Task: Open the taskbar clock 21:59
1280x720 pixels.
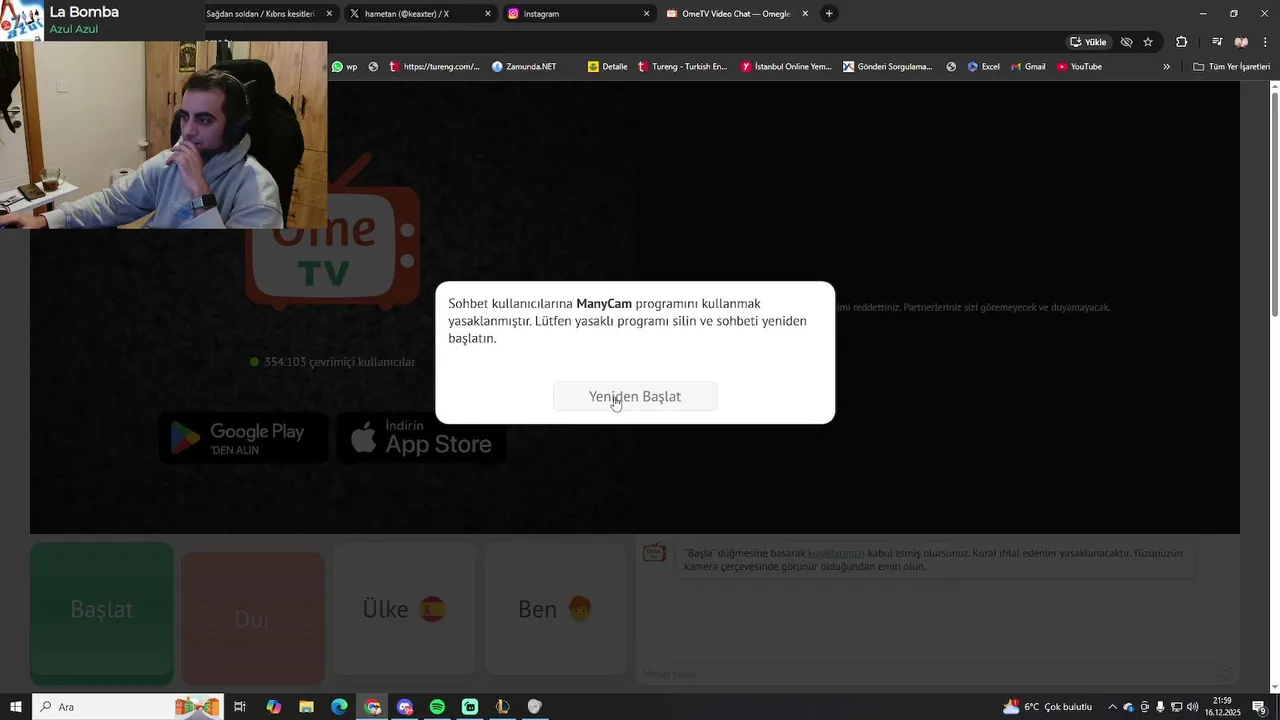Action: click(x=1222, y=707)
